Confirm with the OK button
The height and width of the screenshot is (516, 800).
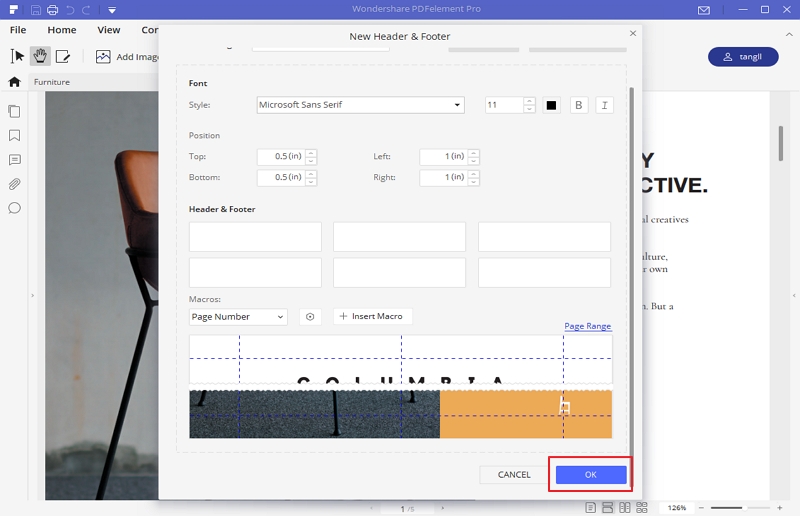(591, 475)
